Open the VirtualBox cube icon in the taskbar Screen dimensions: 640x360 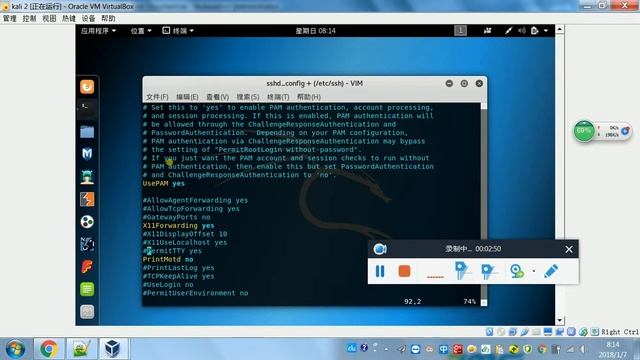pos(112,349)
